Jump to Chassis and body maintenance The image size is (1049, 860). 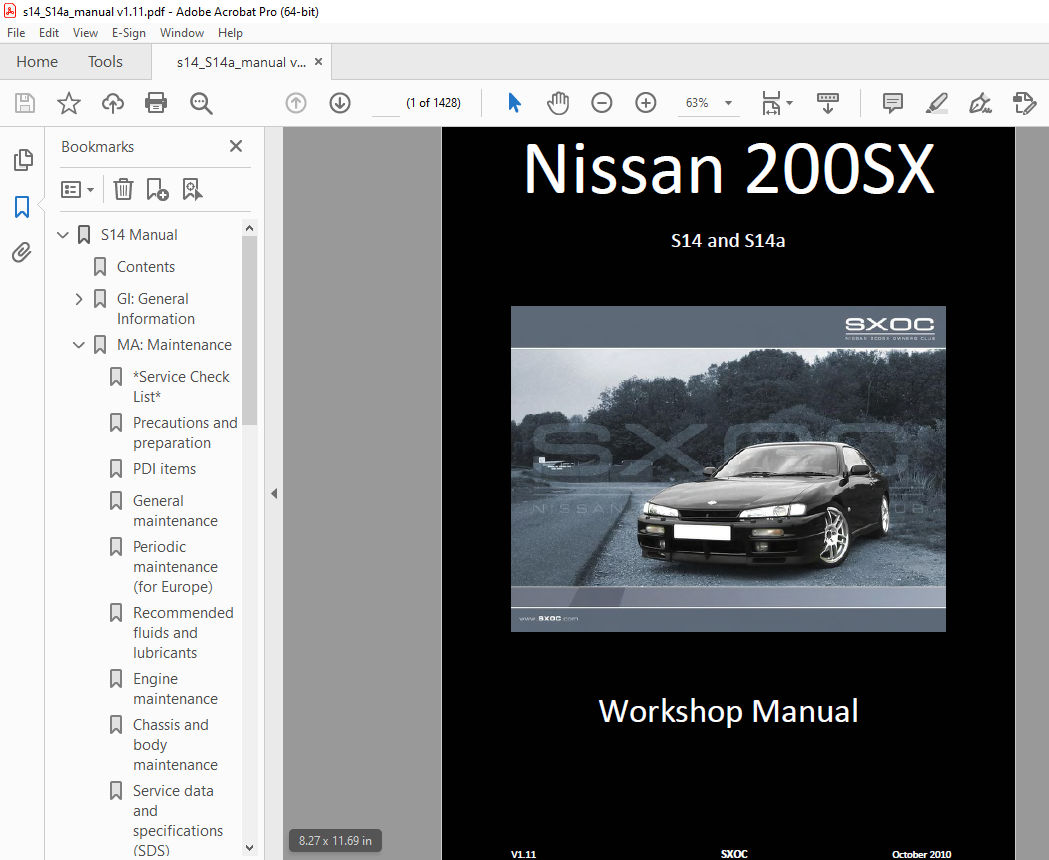[175, 745]
